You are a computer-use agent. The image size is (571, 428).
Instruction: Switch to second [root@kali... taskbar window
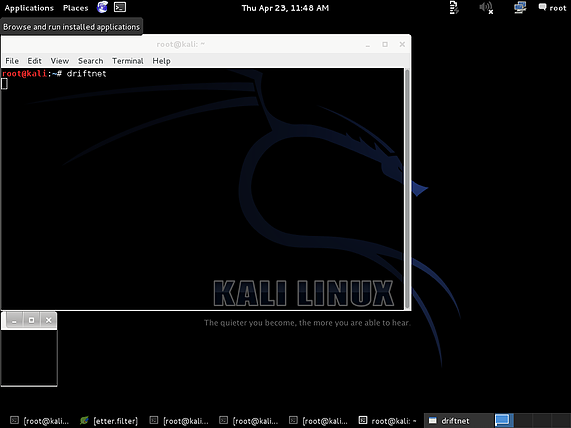[179, 421]
